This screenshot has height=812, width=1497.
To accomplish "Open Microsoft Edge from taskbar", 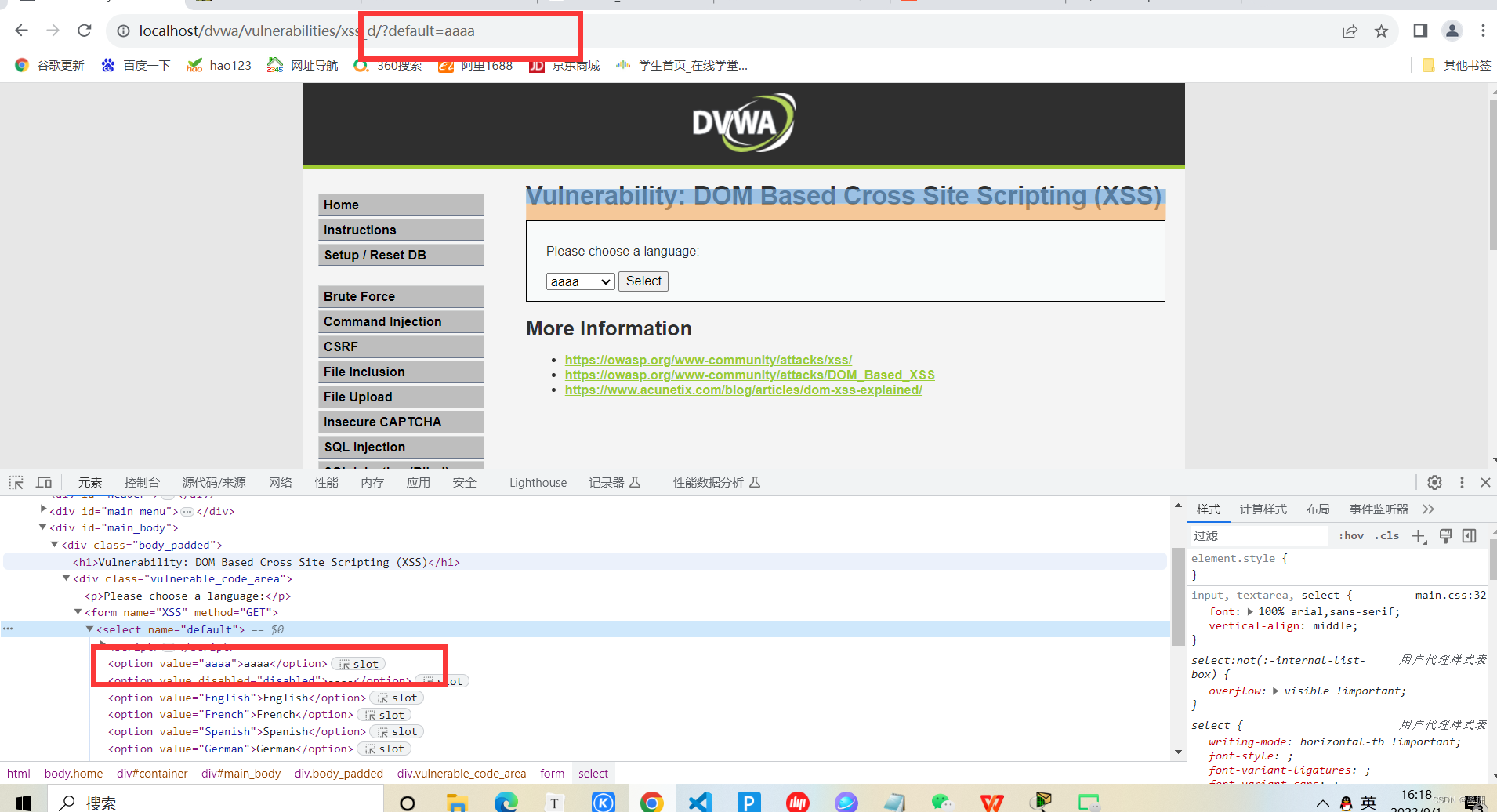I will [506, 802].
